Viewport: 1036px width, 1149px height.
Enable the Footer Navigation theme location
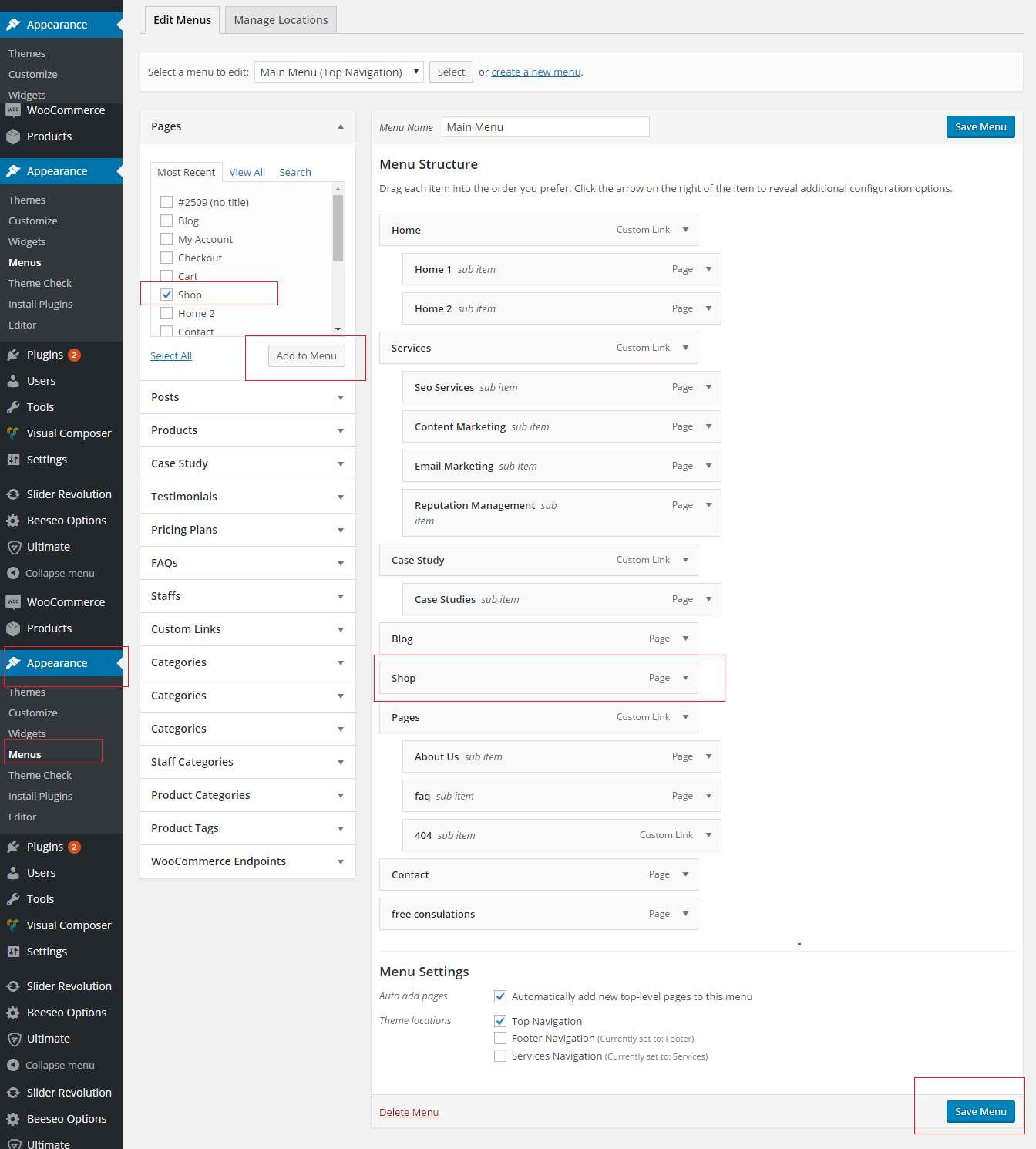coord(500,1039)
